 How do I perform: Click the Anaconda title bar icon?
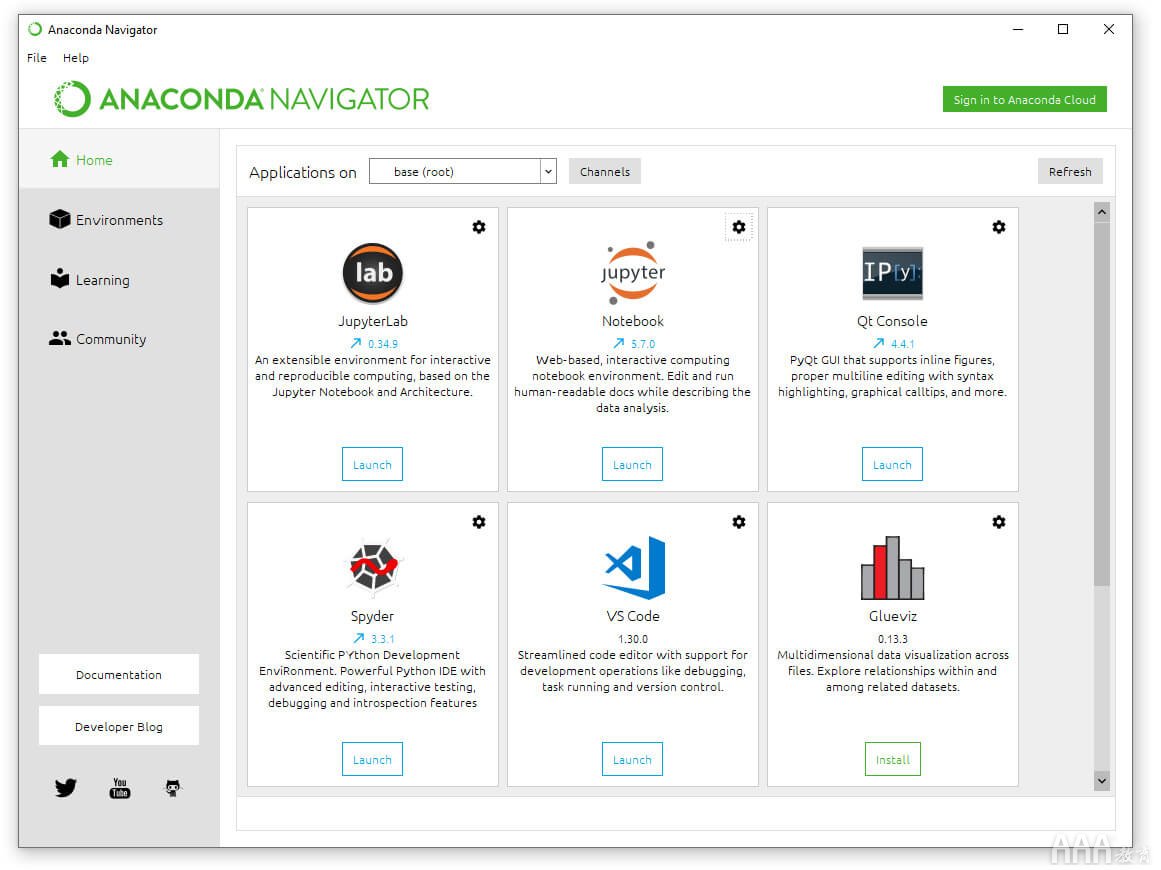[x=35, y=30]
